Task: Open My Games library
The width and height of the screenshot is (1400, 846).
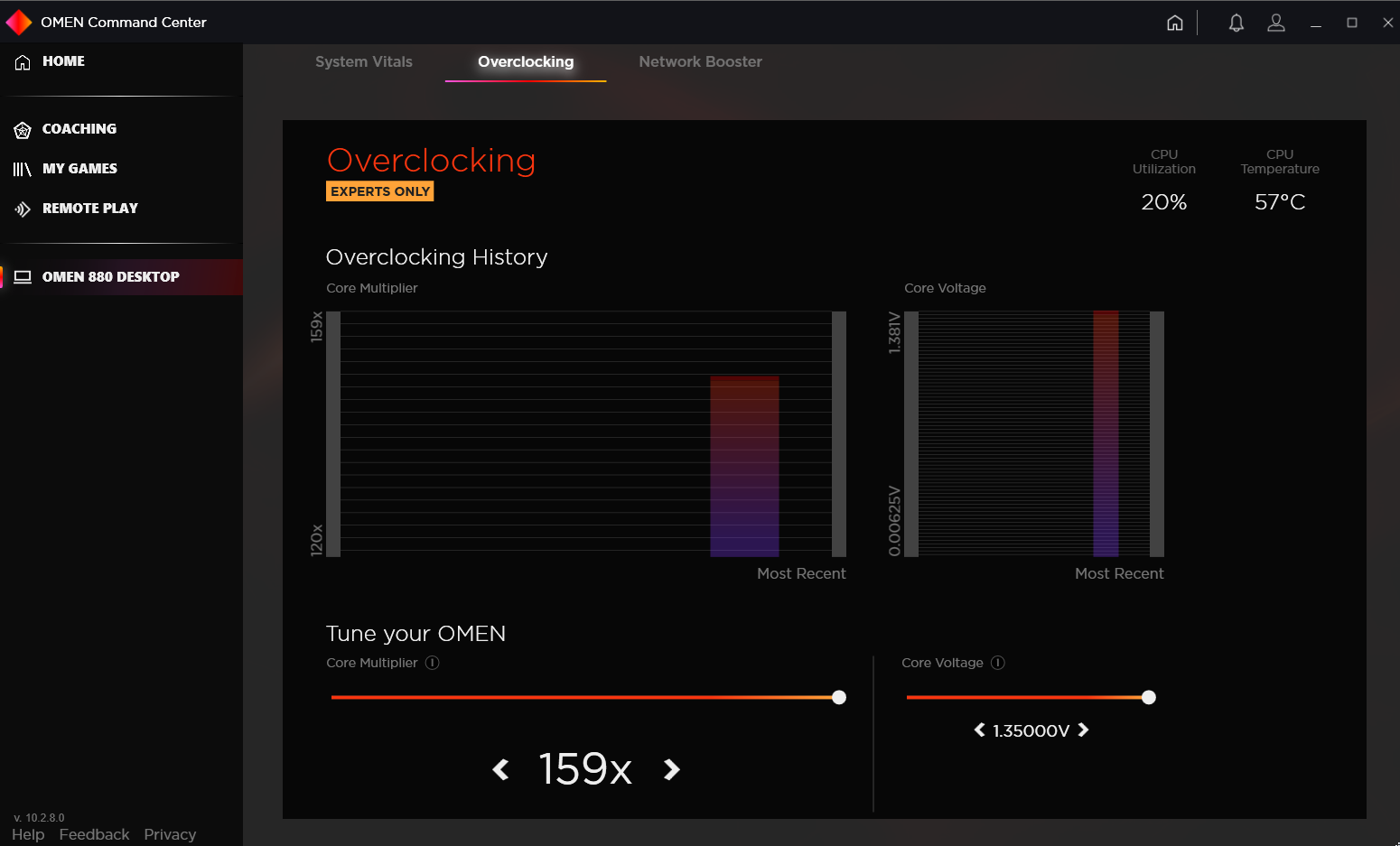Action: click(79, 168)
